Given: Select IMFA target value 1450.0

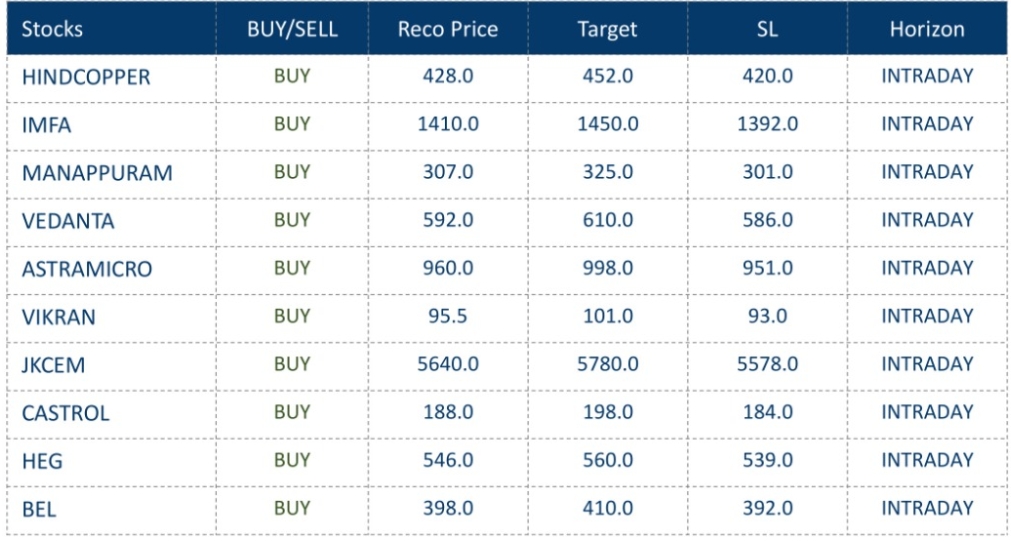Looking at the screenshot, I should 607,124.
